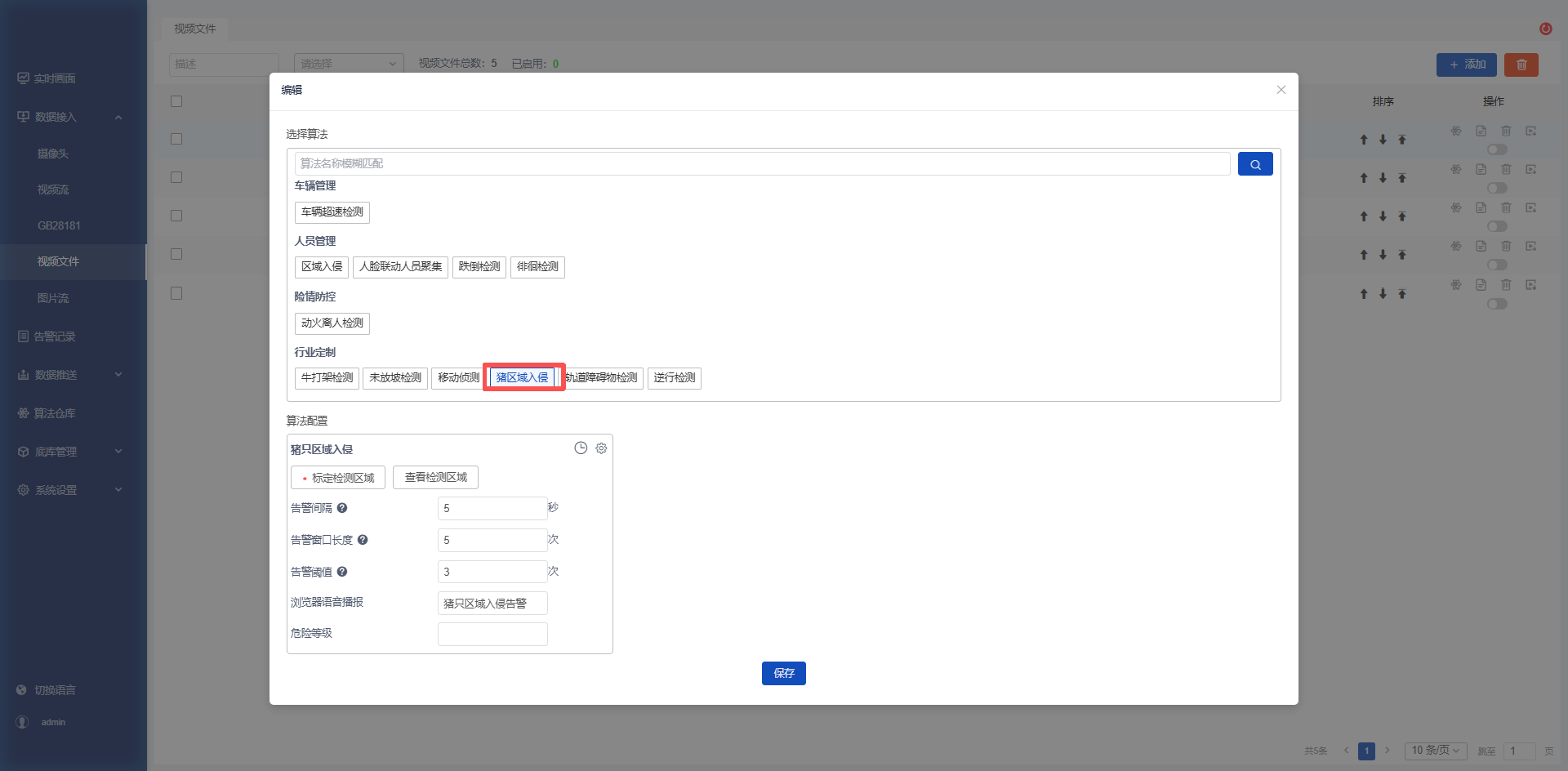Click the blue algorithm search icon button

pos(1255,164)
